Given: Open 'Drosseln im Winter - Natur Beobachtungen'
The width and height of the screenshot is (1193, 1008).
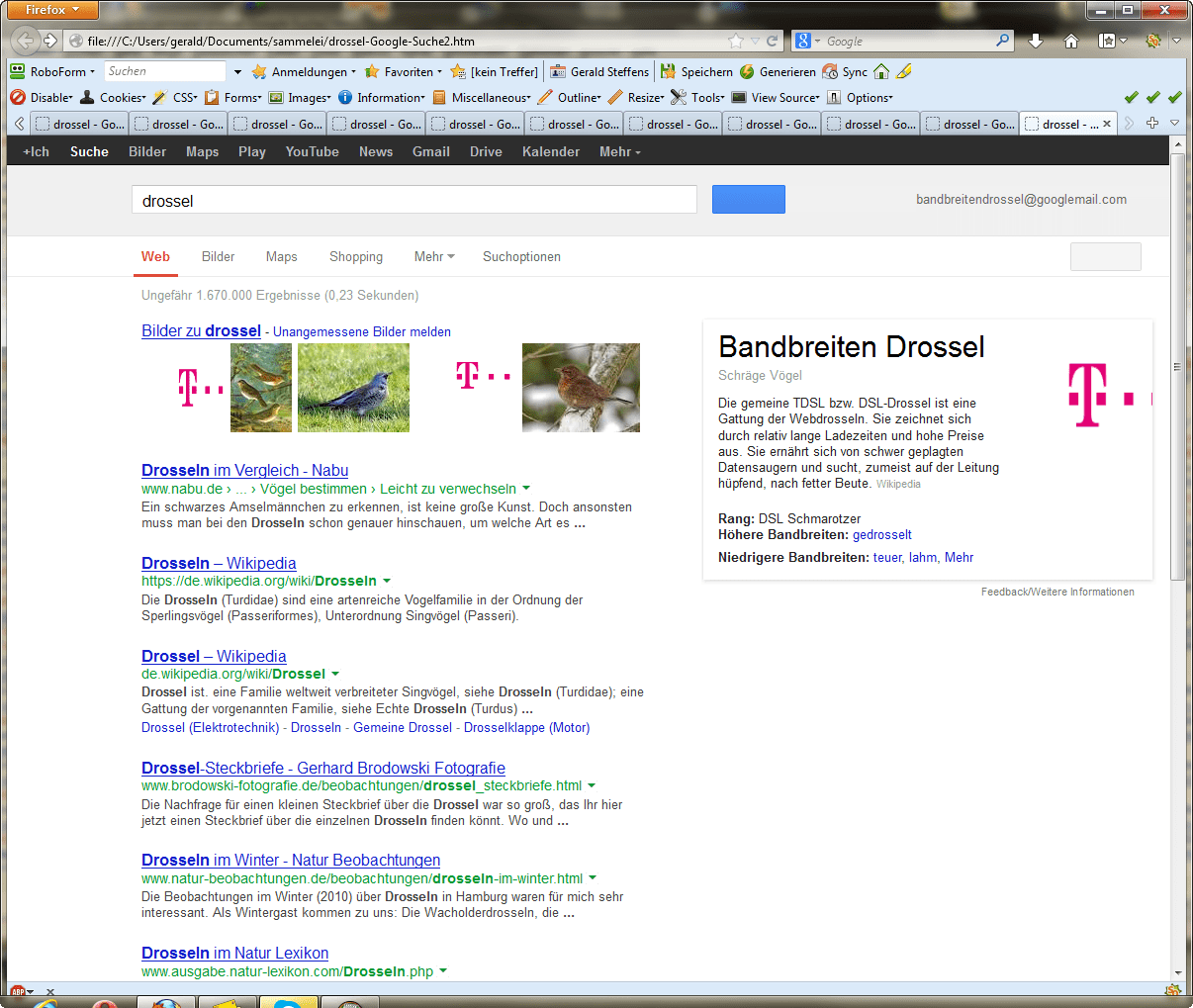Looking at the screenshot, I should click(x=291, y=860).
